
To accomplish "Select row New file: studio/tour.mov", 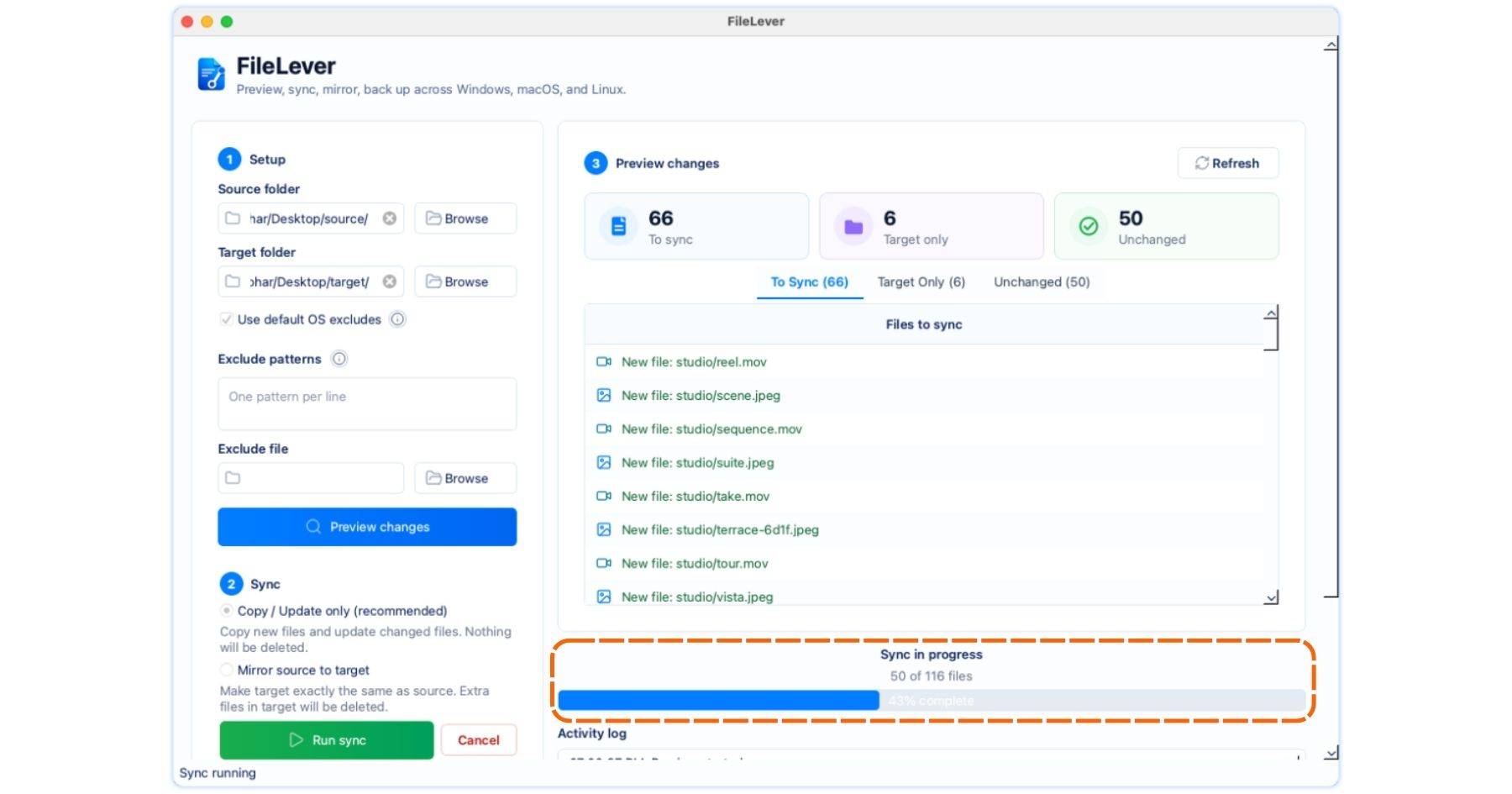I will pos(924,563).
